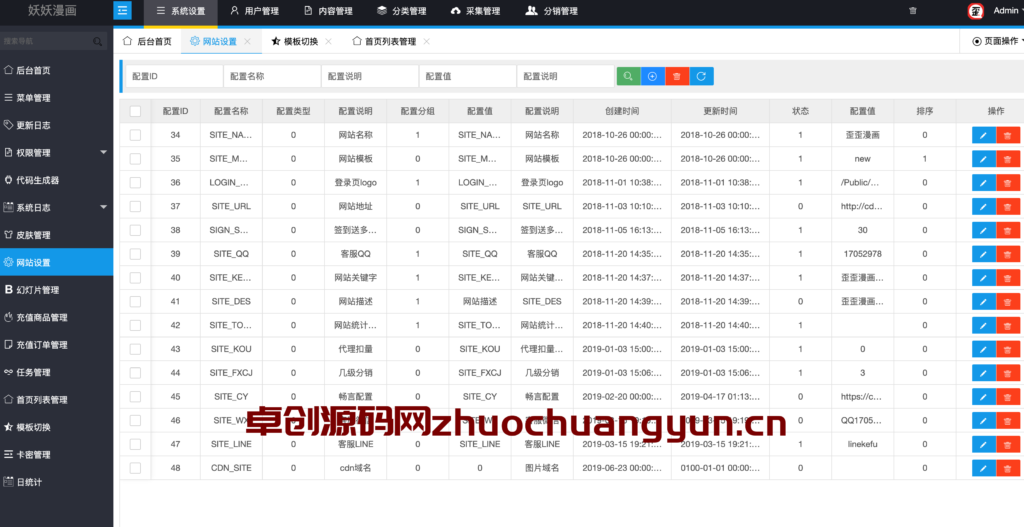Check the row 35 checkbox
Screen dimensions: 1024x527
click(x=135, y=159)
